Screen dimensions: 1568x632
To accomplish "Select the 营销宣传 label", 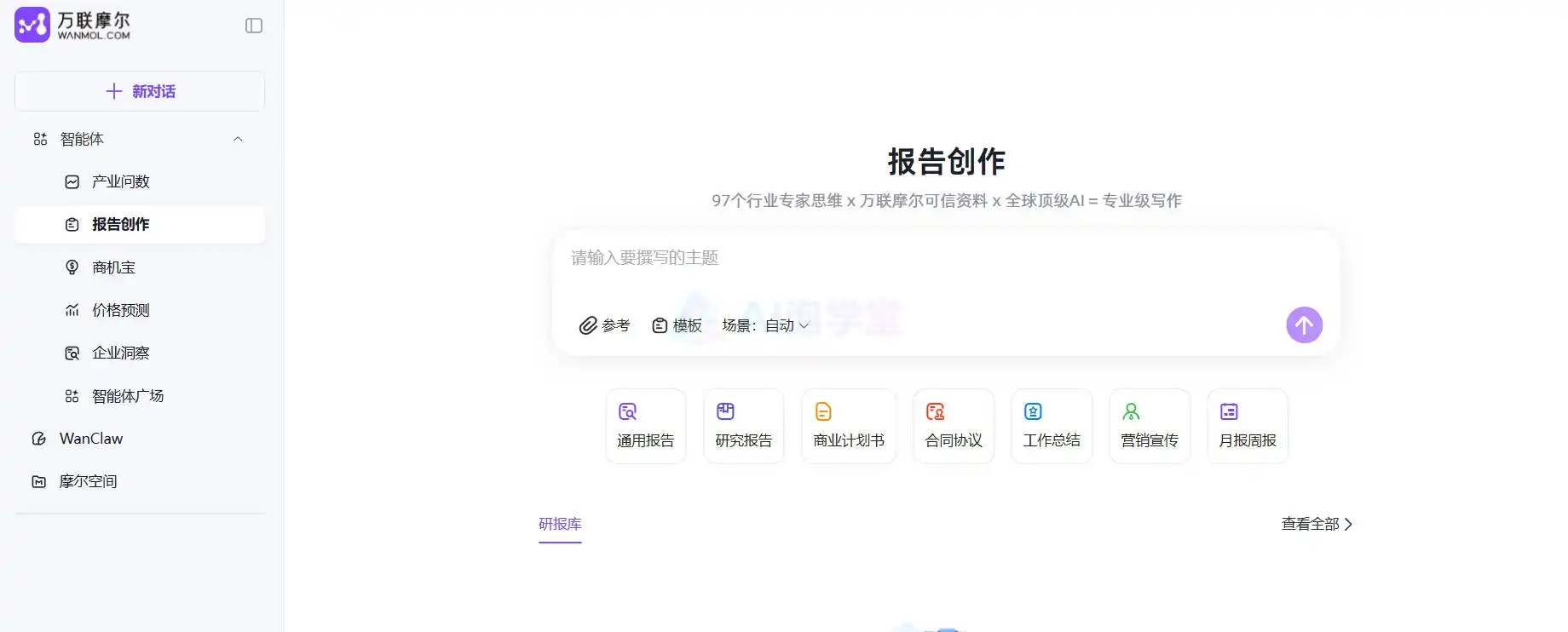I will click(1150, 440).
